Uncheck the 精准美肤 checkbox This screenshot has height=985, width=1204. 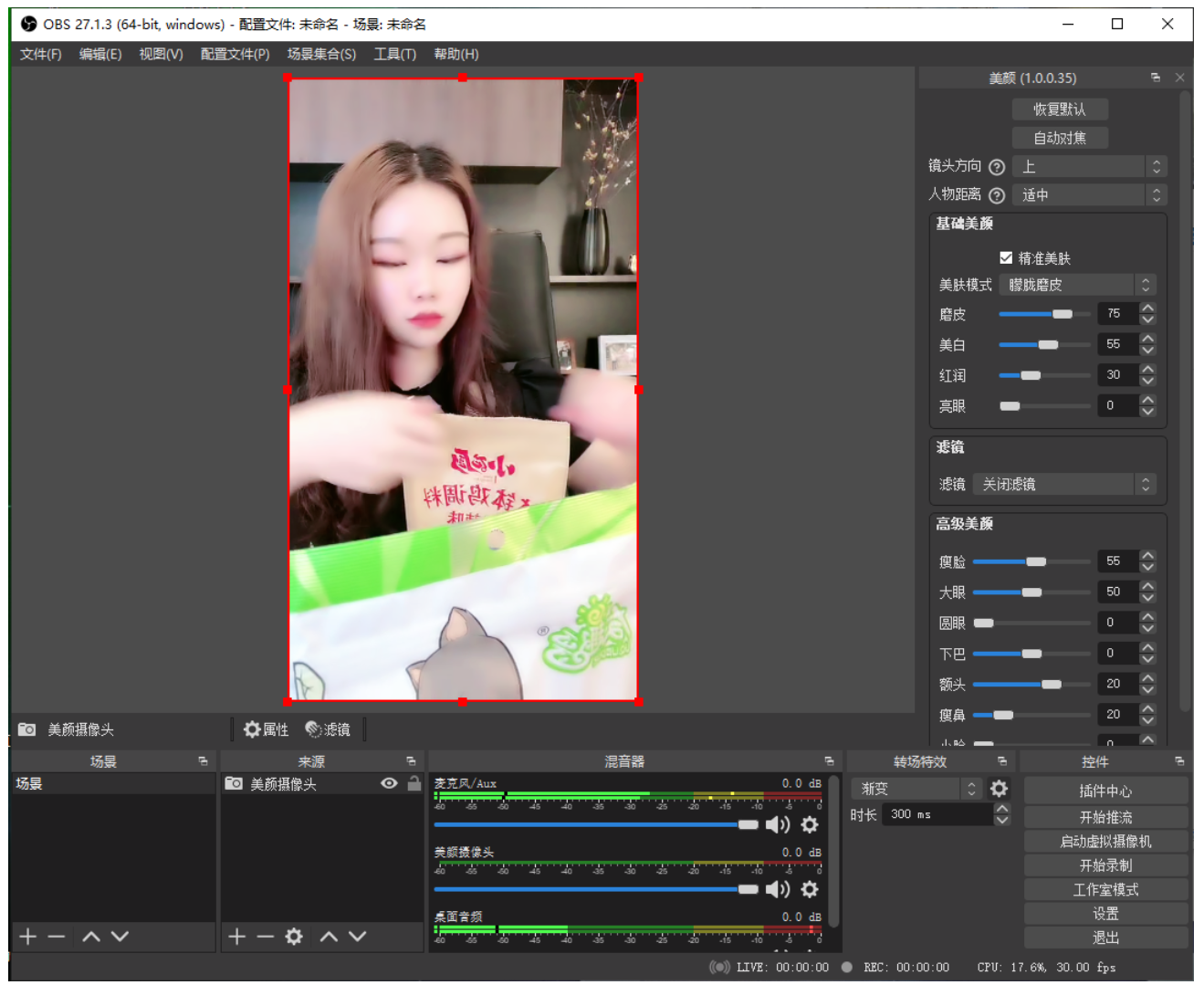1006,258
